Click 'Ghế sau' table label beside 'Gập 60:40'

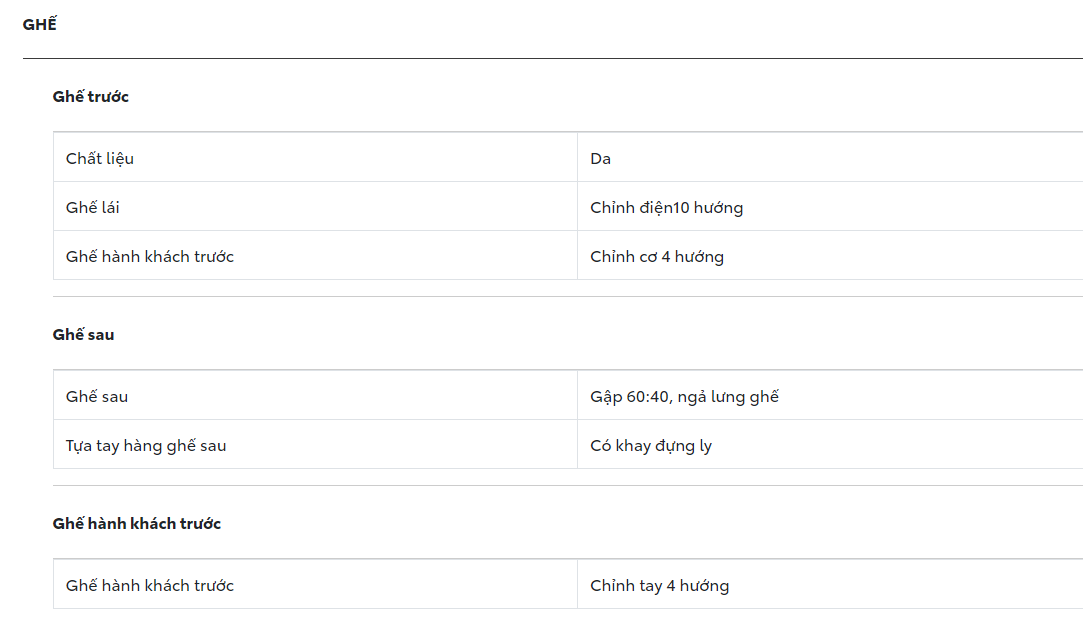pos(97,397)
